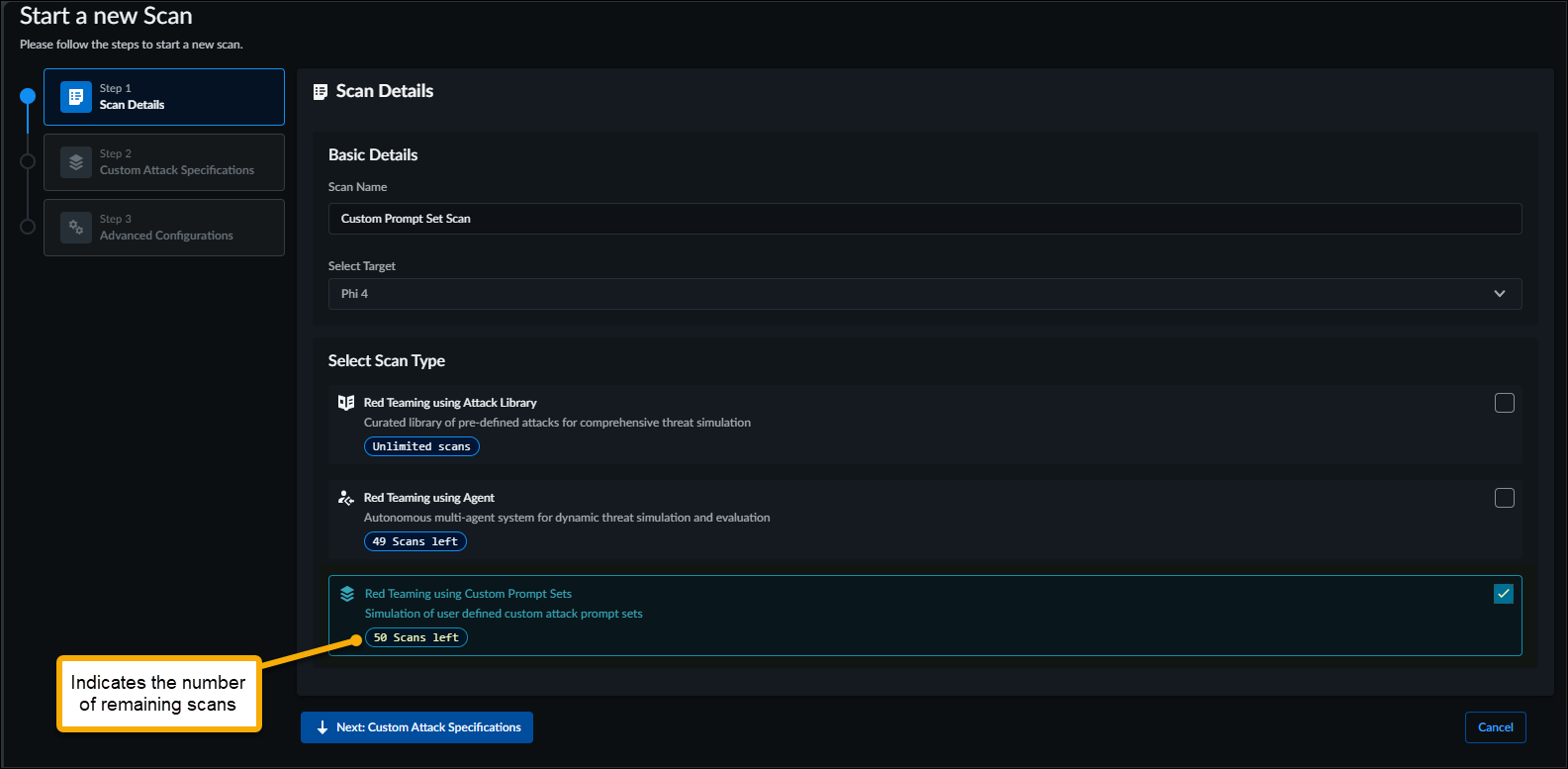Click the Scan Name input field
1568x769 pixels.
924,219
